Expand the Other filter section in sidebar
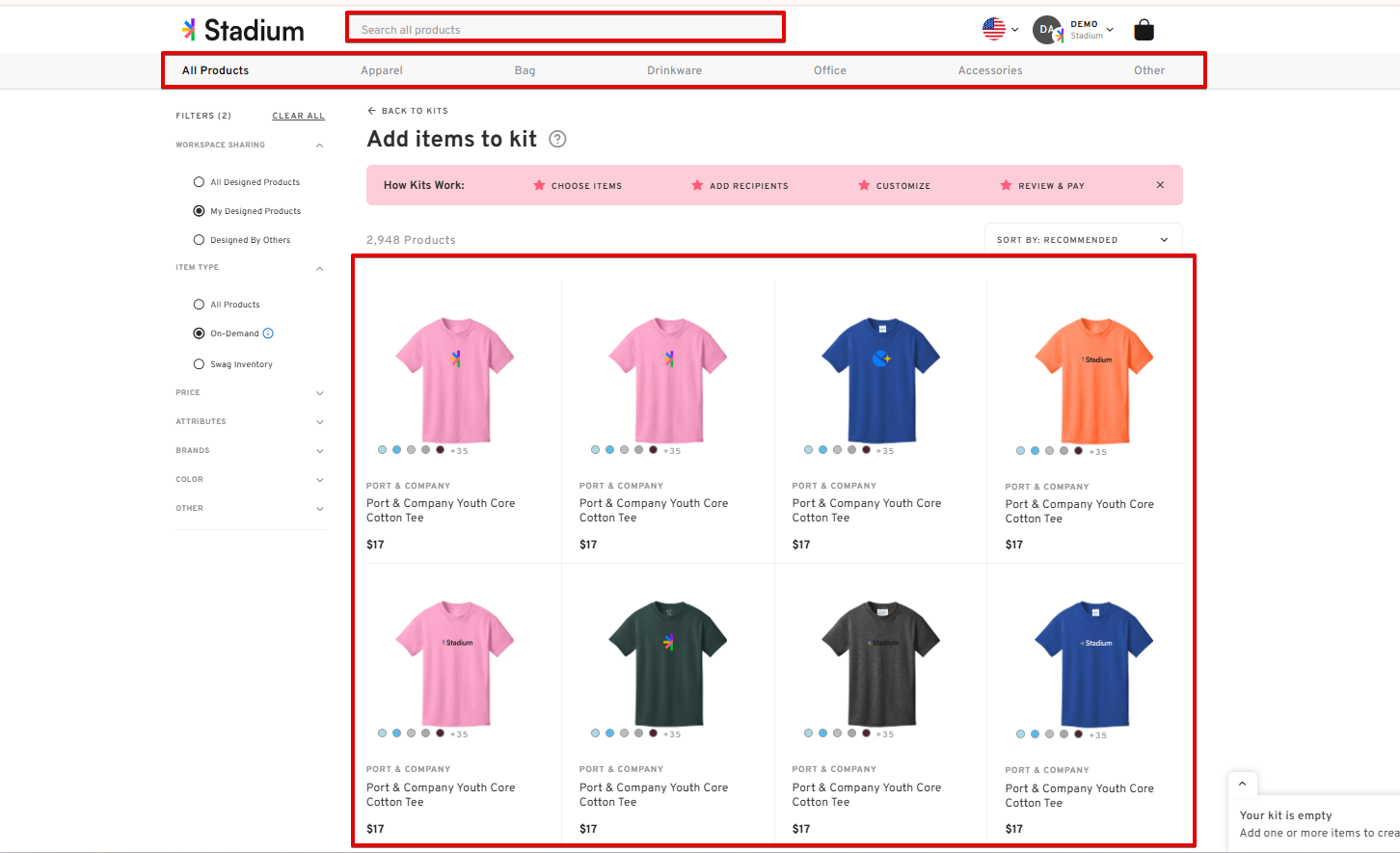Image resolution: width=1400 pixels, height=853 pixels. 319,509
